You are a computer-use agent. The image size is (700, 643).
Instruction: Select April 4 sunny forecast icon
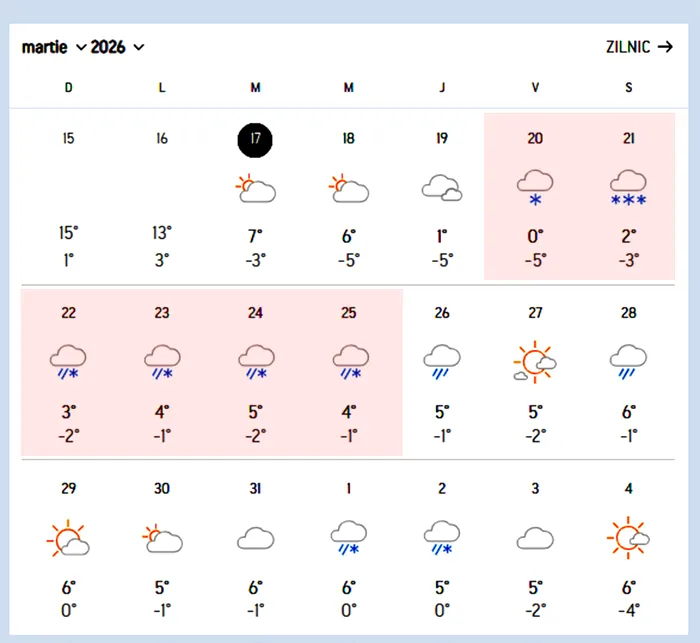[x=628, y=539]
